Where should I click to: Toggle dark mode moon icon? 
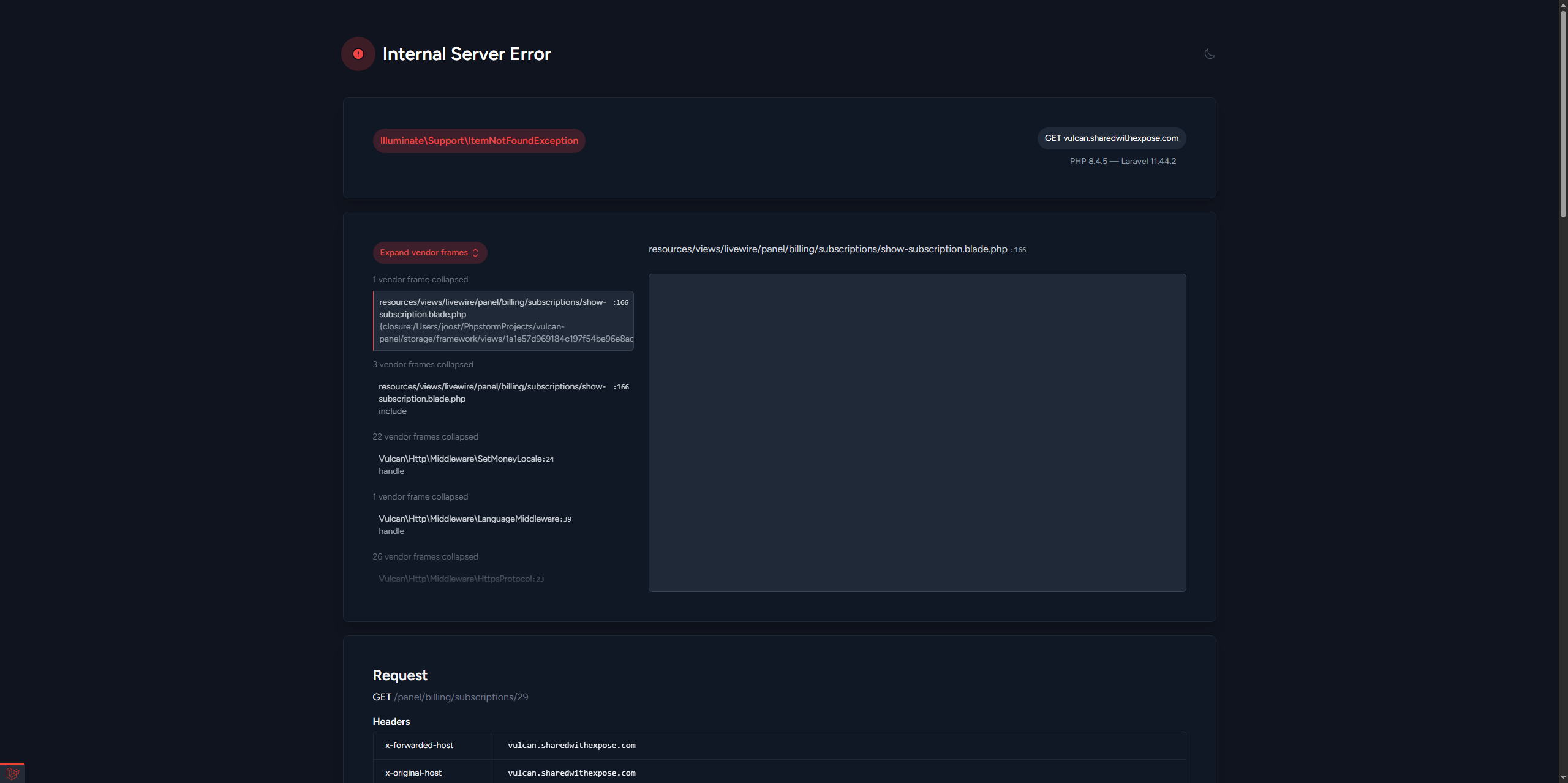(1210, 54)
